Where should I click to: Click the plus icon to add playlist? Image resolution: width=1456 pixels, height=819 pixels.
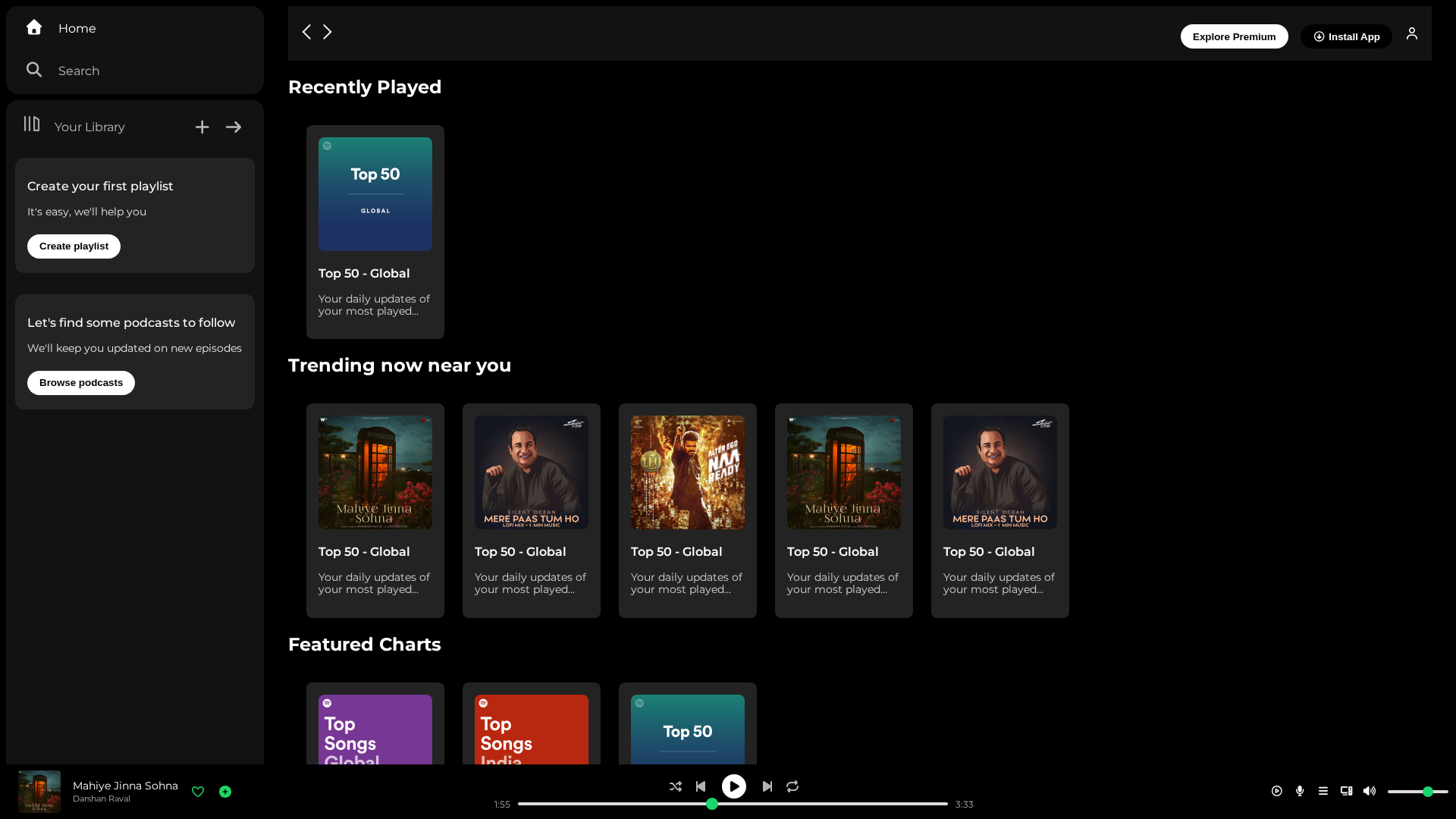point(202,127)
